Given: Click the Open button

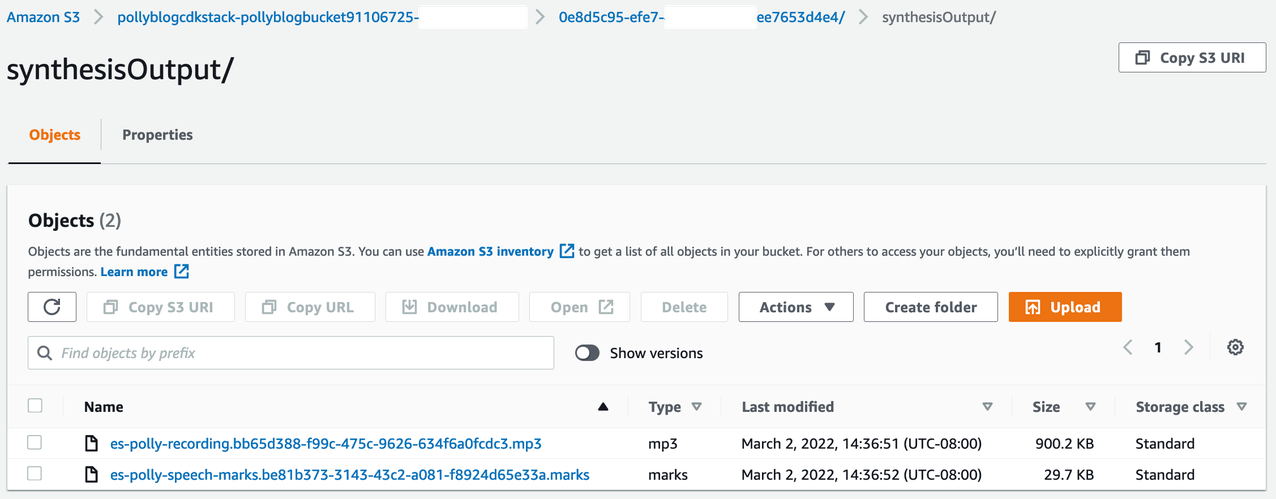Looking at the screenshot, I should click(579, 307).
